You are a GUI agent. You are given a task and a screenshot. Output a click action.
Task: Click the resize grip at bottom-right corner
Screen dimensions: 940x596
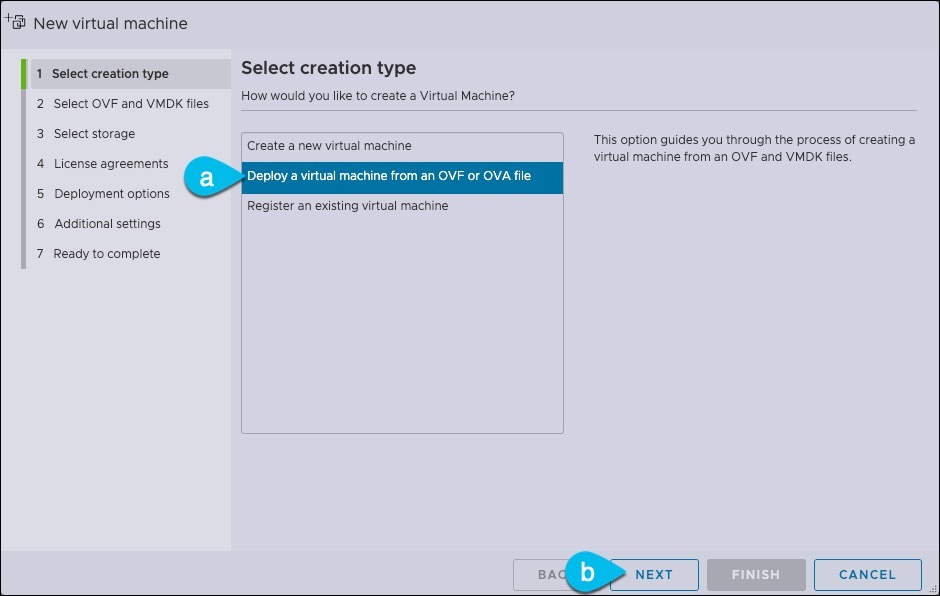[933, 589]
